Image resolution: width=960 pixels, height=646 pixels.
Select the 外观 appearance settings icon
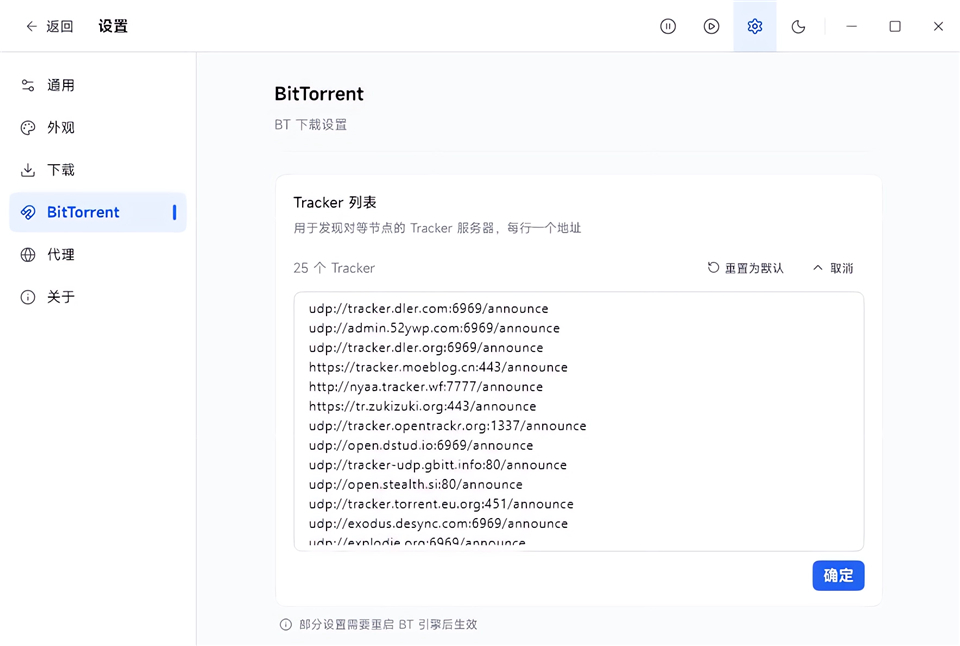(x=27, y=127)
